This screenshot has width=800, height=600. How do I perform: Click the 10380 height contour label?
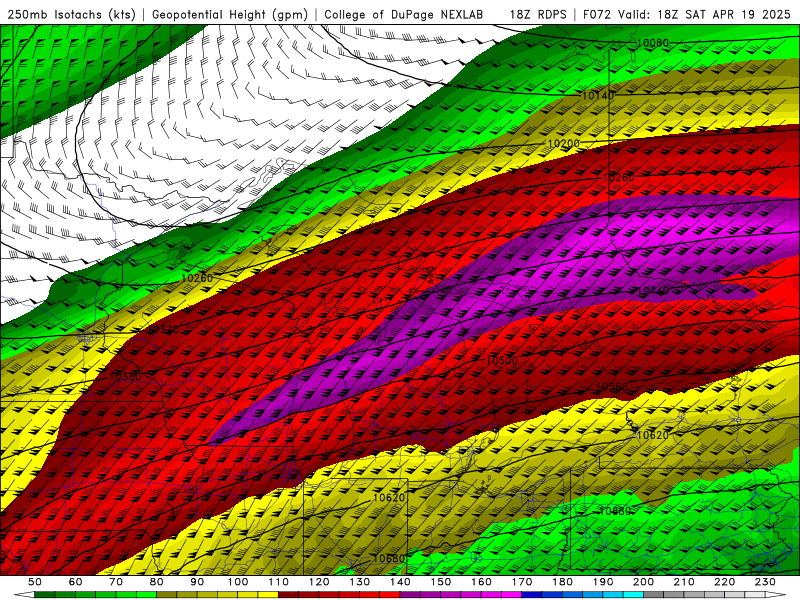(x=125, y=377)
